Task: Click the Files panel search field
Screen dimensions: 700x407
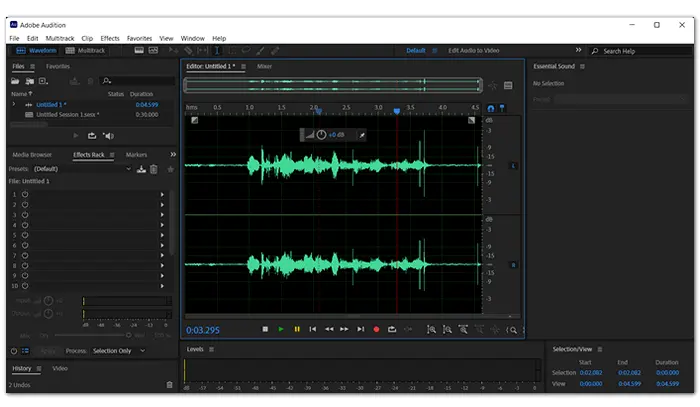Action: click(138, 81)
